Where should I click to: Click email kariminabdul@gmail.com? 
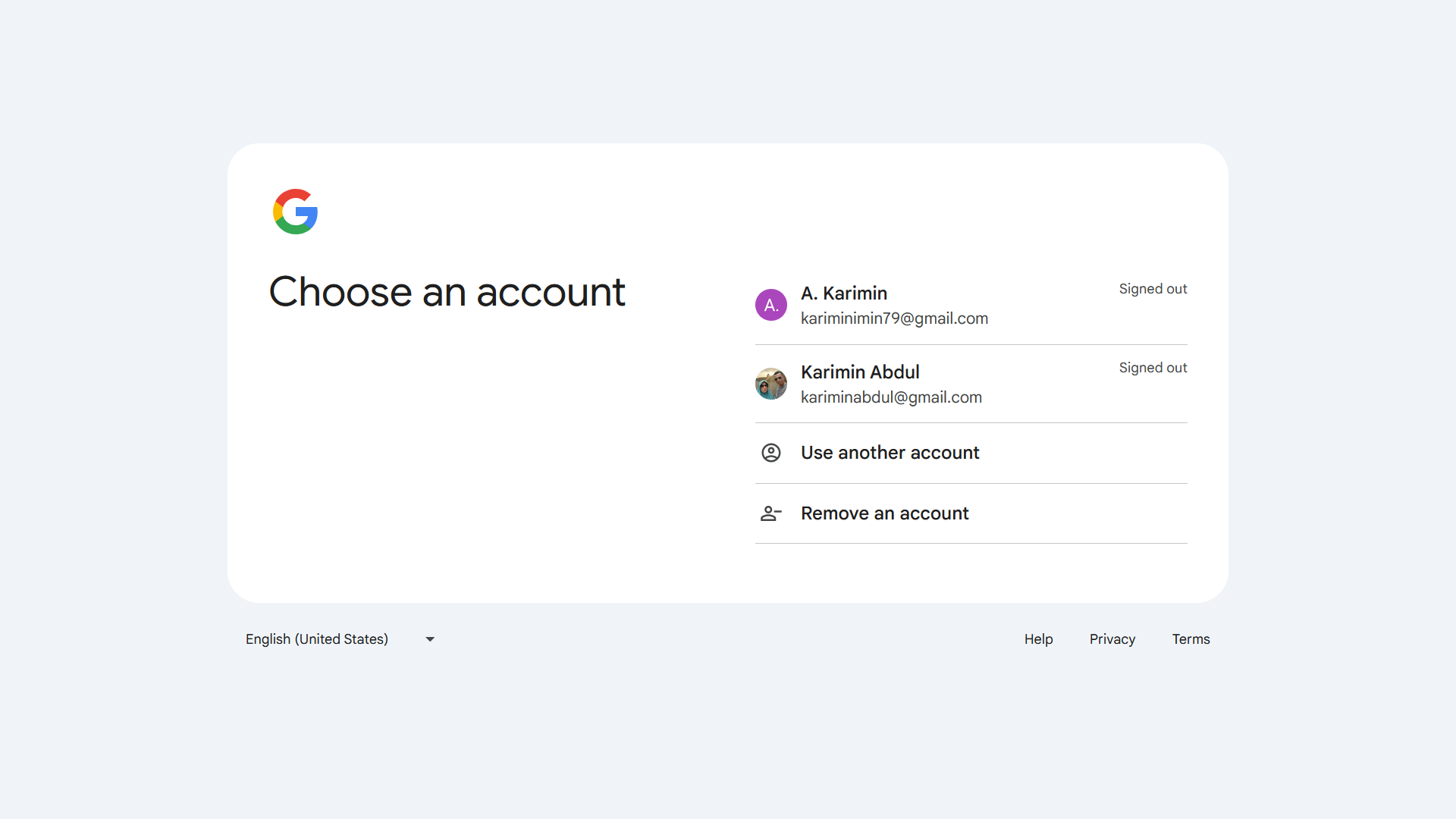pos(891,397)
